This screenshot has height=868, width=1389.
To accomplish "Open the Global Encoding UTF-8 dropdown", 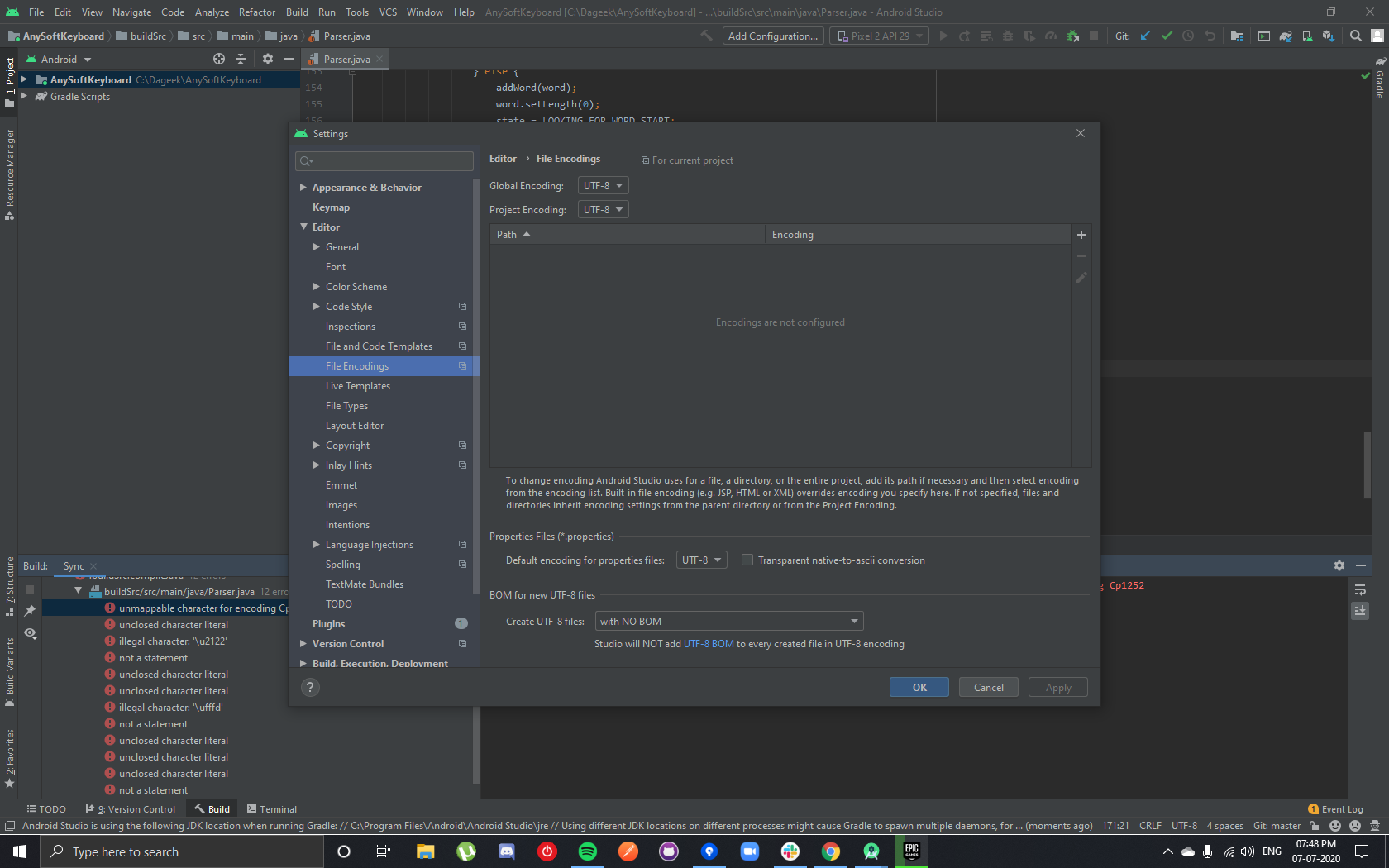I will pyautogui.click(x=603, y=185).
